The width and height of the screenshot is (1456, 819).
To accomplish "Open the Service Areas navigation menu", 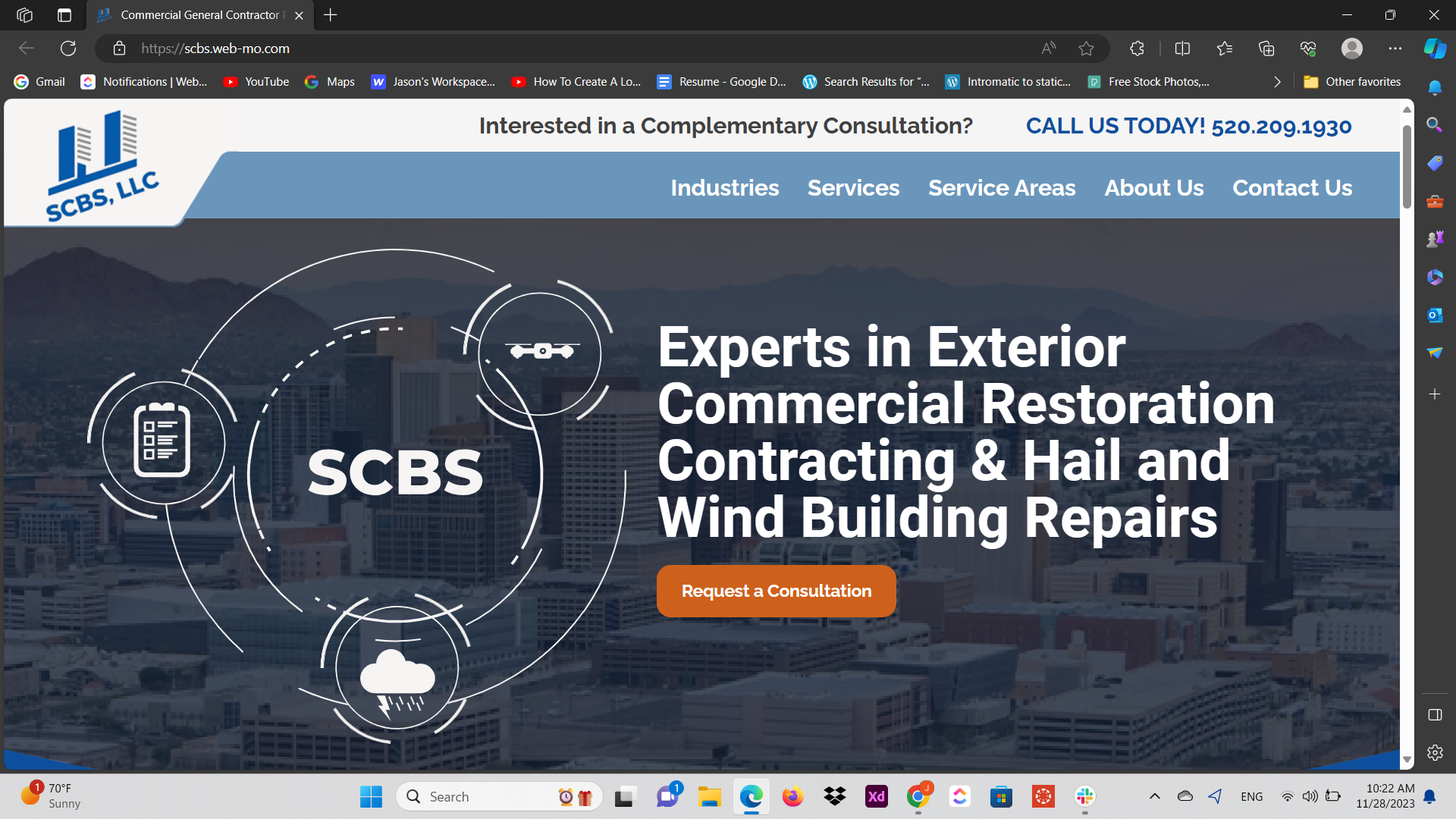I will 1002,187.
